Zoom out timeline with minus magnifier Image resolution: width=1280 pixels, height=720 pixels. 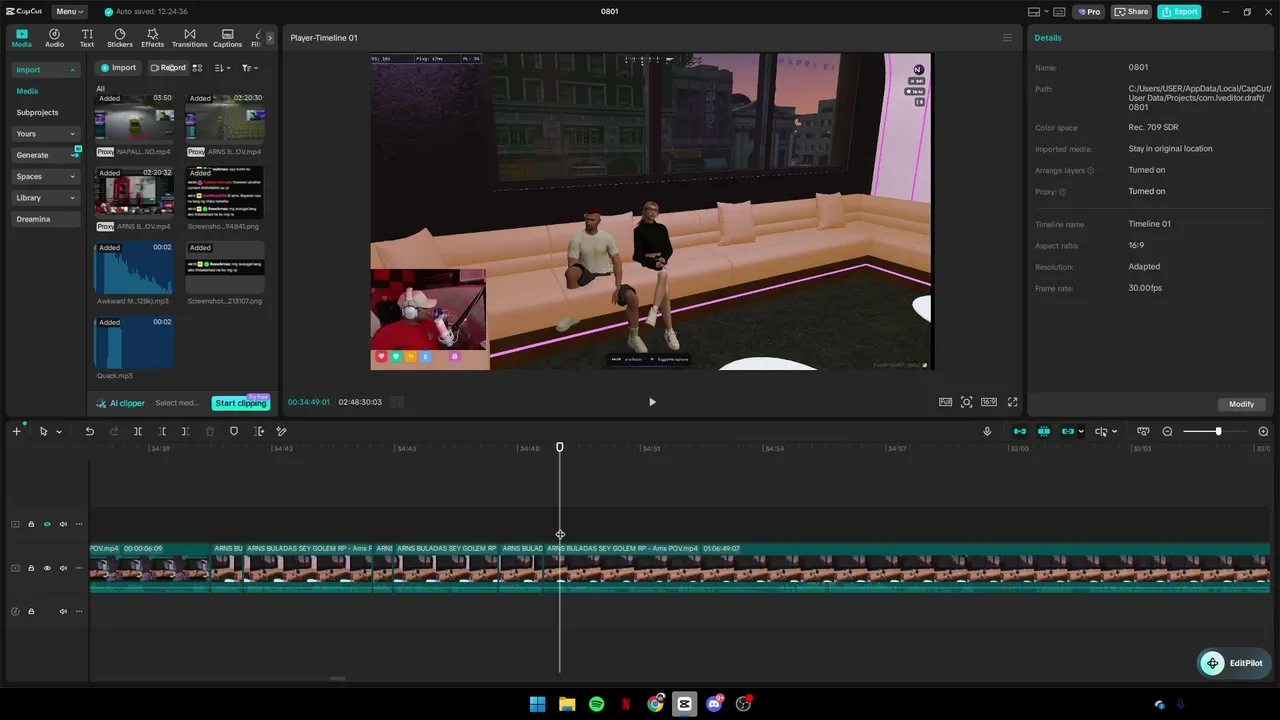pos(1167,431)
